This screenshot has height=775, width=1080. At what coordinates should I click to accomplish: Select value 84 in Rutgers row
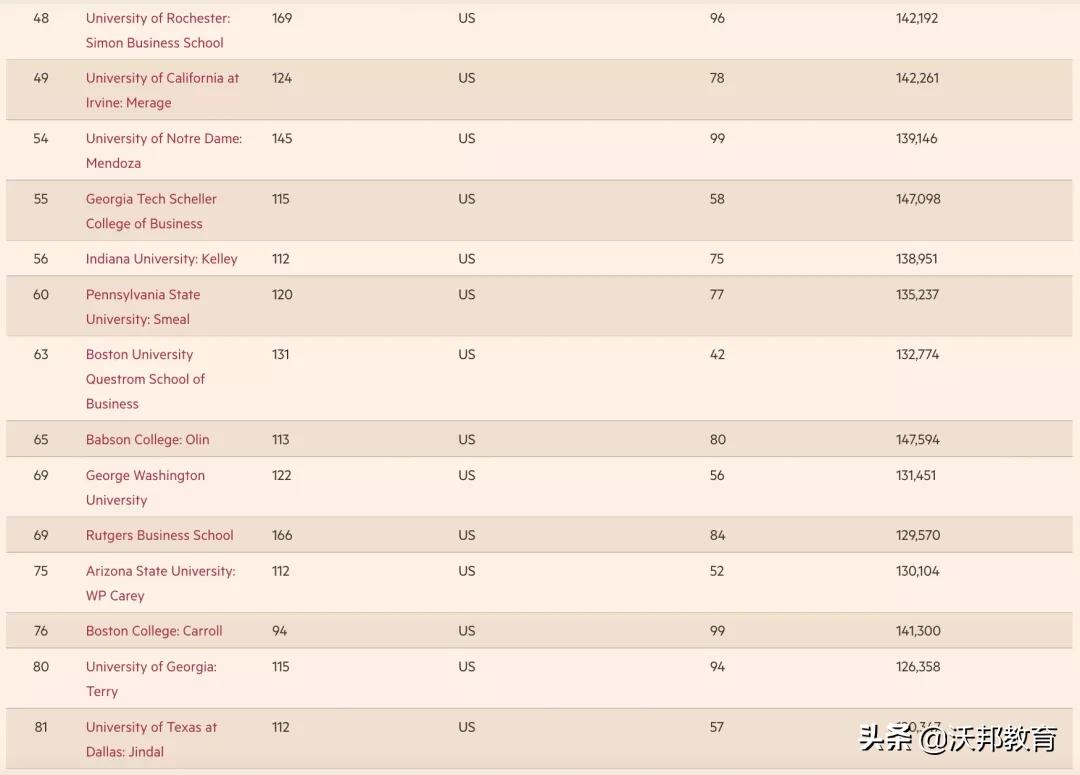717,535
